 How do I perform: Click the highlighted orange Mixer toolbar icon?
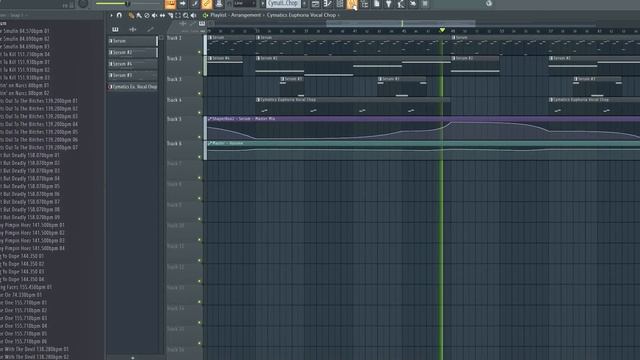(352, 4)
